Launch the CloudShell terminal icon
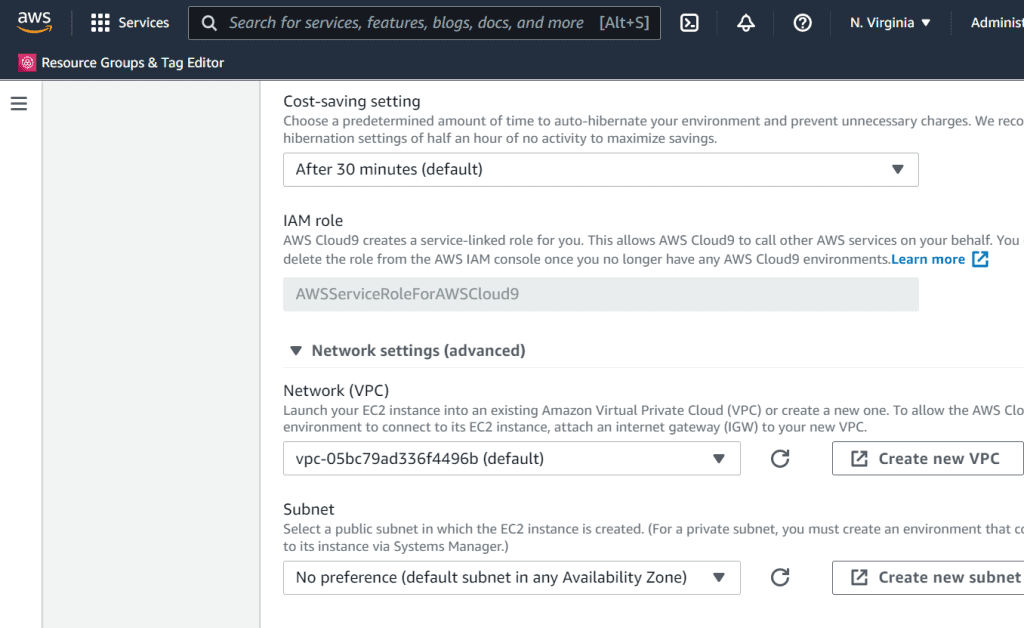1024x628 pixels. pos(689,23)
